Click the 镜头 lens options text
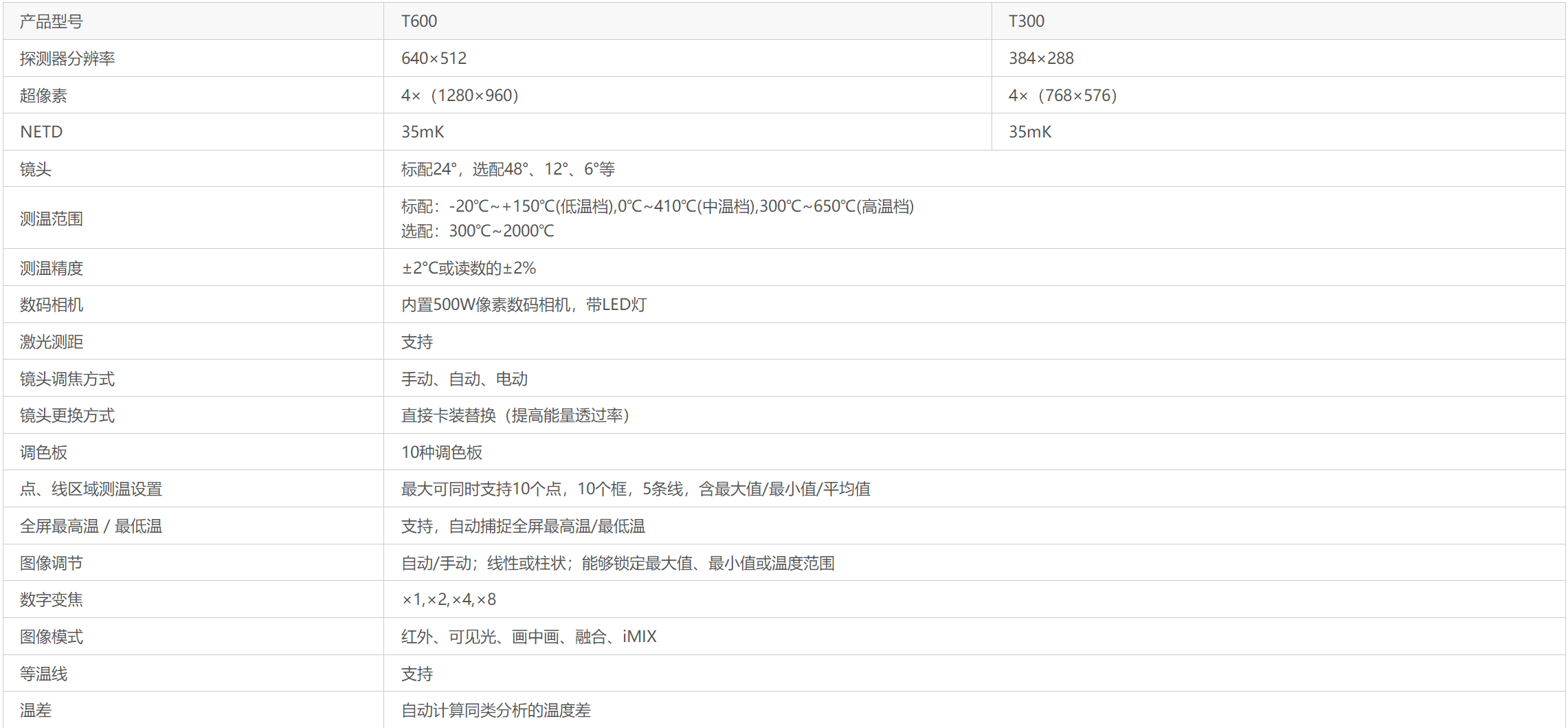1568x728 pixels. pyautogui.click(x=508, y=169)
